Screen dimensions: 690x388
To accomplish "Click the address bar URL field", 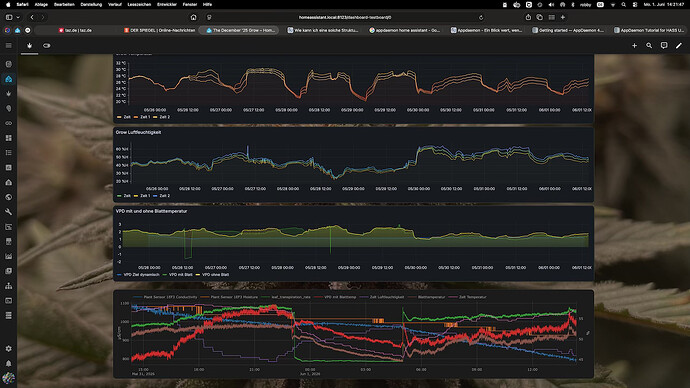I will 345,18.
